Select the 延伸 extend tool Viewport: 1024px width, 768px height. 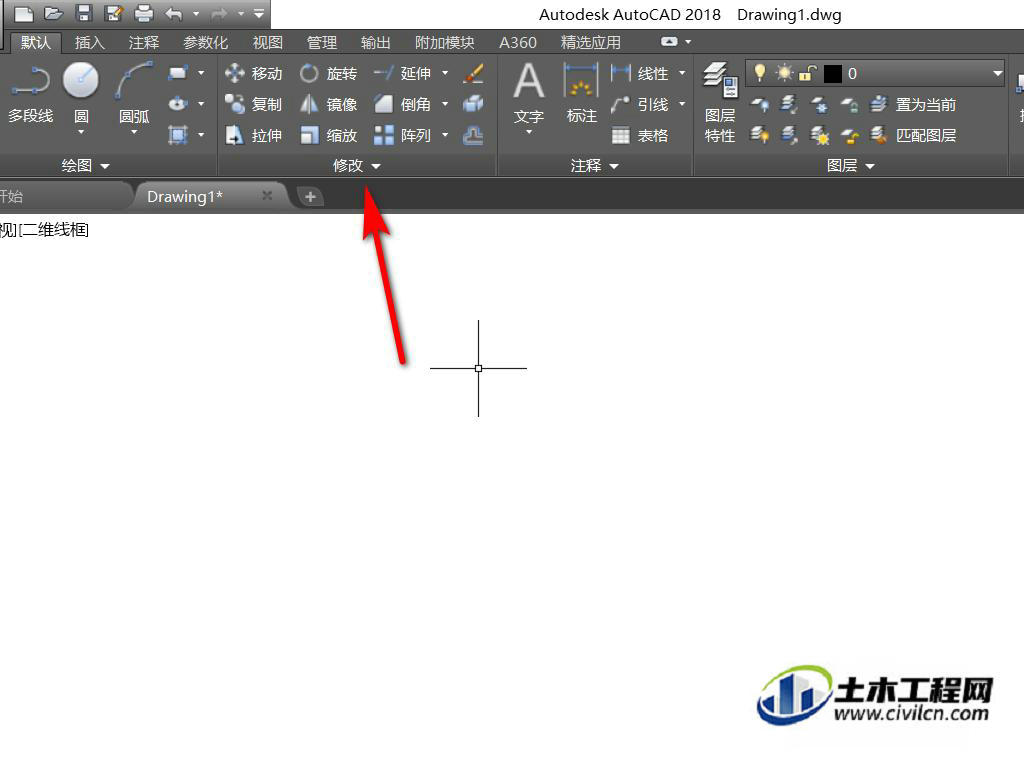tap(402, 73)
